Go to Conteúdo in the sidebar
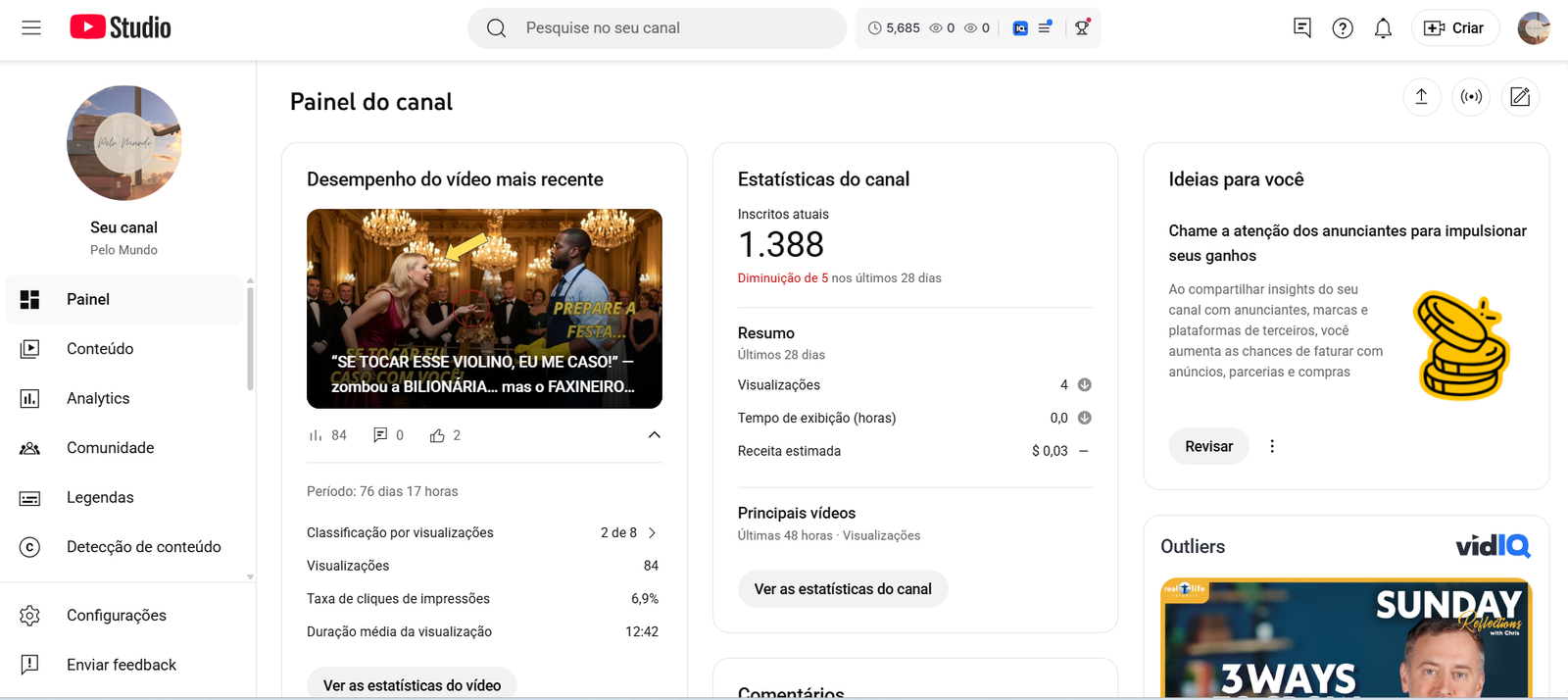The image size is (1568, 700). 100,349
